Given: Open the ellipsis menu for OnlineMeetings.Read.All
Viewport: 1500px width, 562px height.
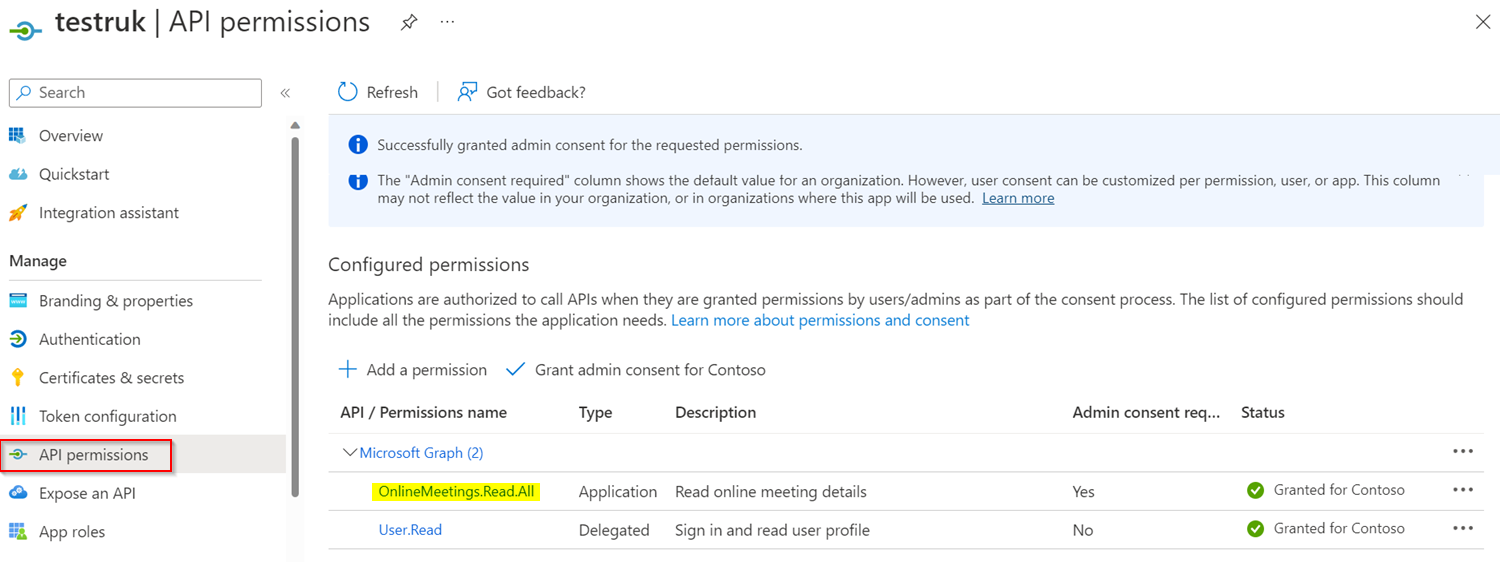Looking at the screenshot, I should [x=1463, y=490].
